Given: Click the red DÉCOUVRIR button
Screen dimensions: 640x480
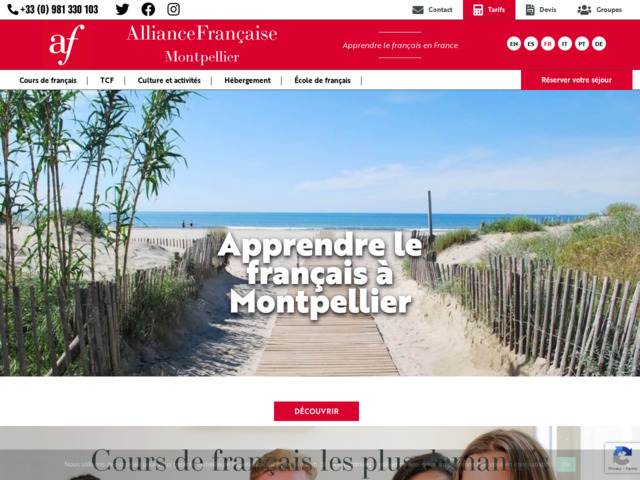Looking at the screenshot, I should coord(316,411).
